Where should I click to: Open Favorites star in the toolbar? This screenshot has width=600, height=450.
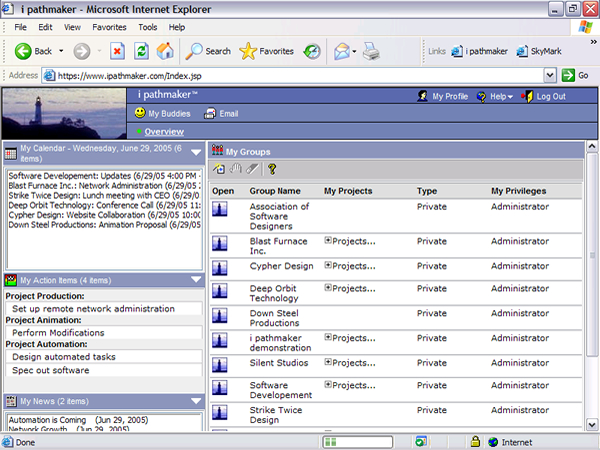tap(248, 51)
